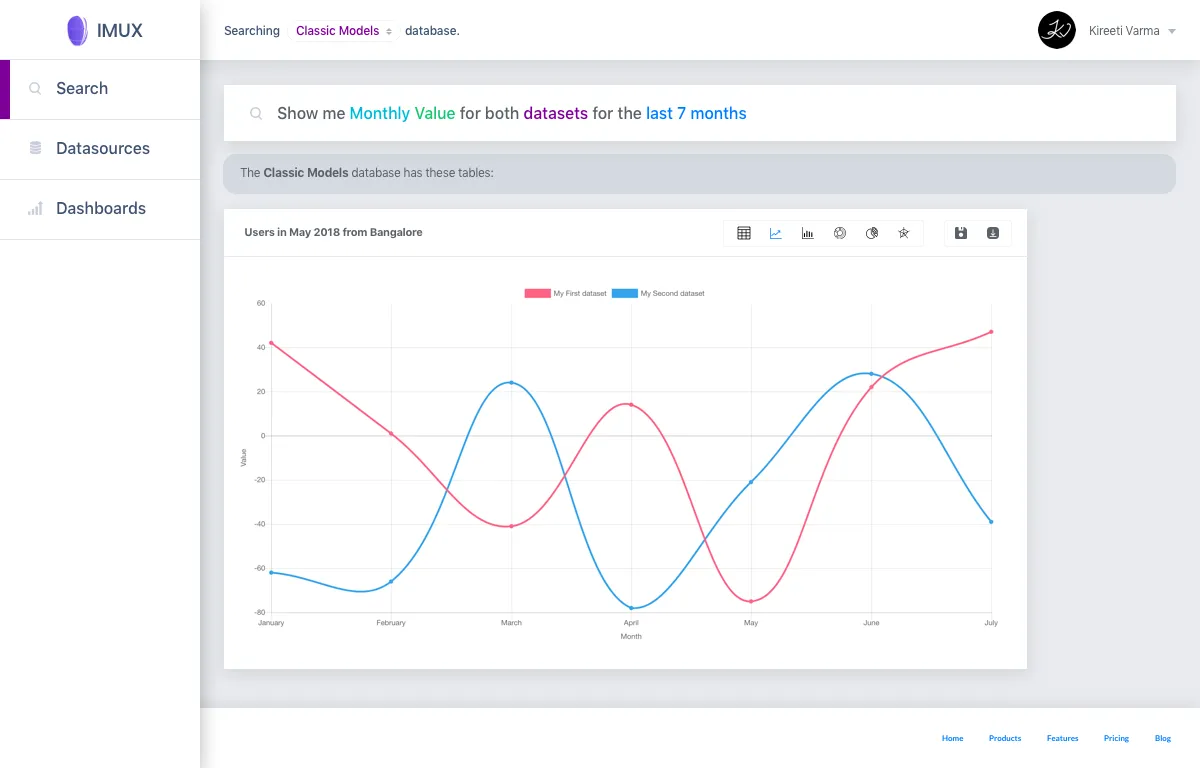Click the IMUX logo

[x=104, y=30]
